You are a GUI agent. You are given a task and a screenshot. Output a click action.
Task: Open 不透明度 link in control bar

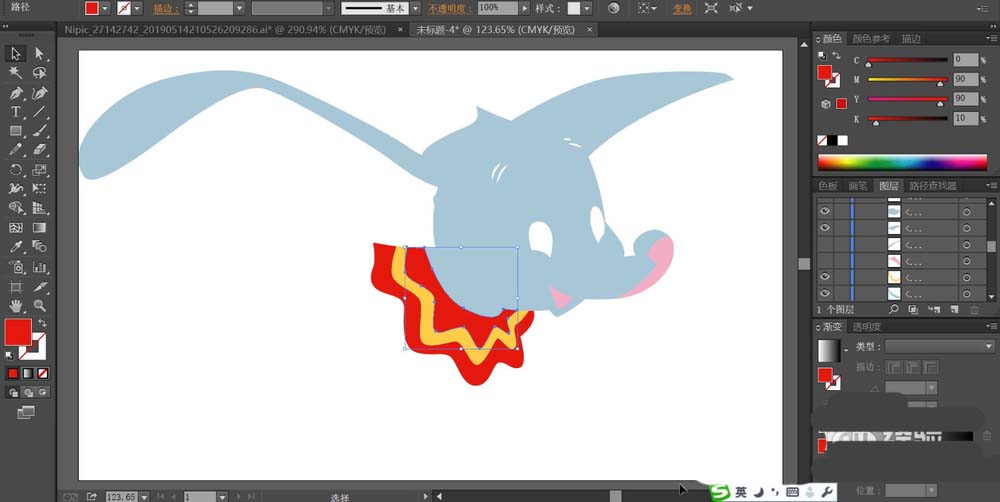coord(450,9)
